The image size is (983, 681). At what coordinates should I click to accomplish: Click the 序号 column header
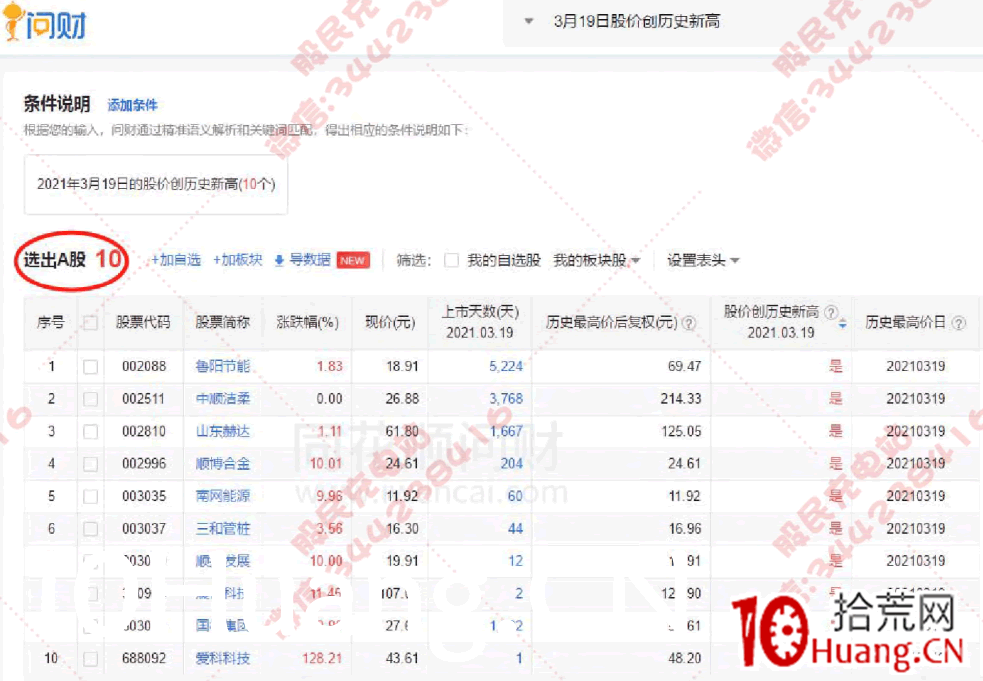[50, 322]
